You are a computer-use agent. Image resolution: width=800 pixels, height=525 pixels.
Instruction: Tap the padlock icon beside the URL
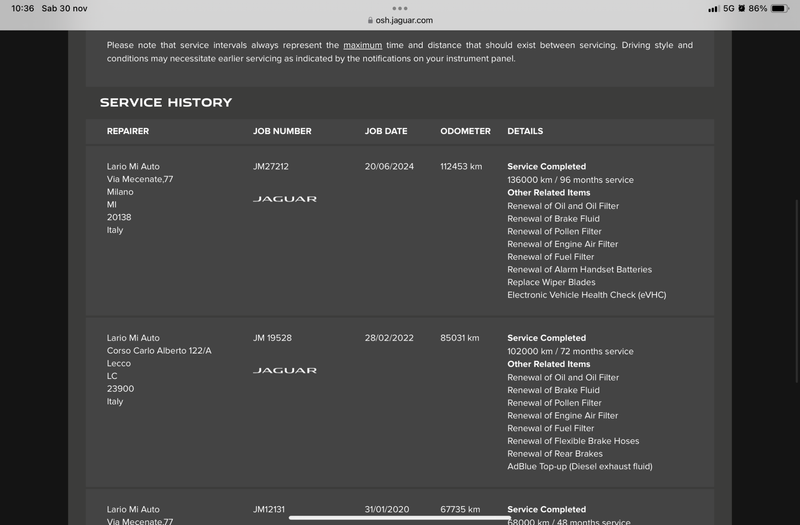click(370, 20)
